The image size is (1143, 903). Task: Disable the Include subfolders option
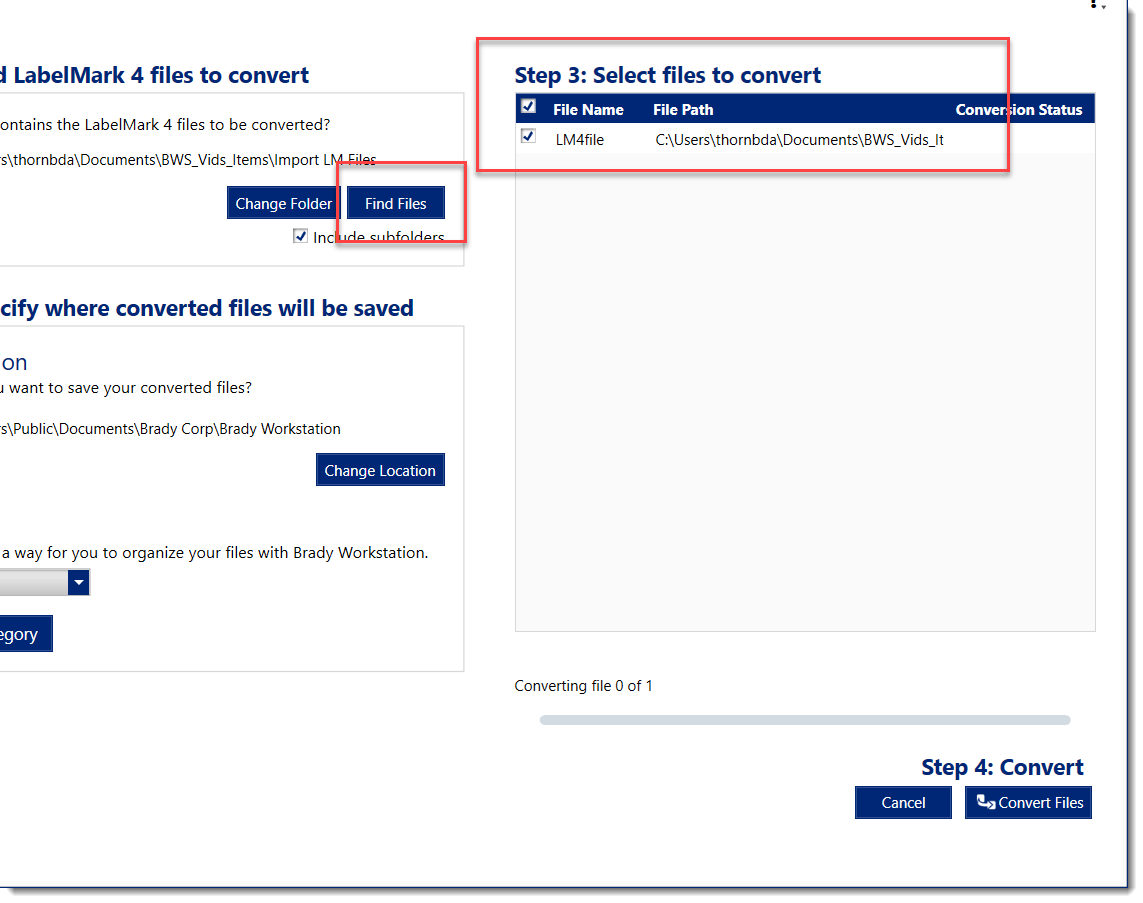click(x=301, y=235)
